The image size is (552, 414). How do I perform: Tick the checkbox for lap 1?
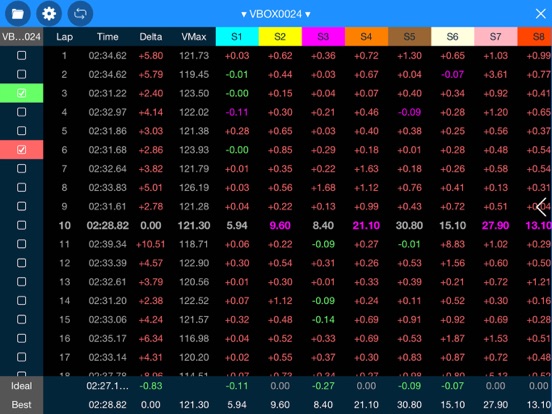point(21,55)
